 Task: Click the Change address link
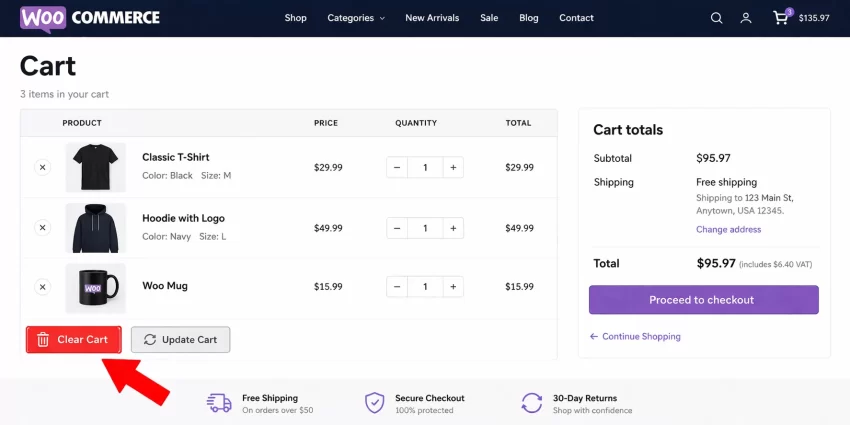tap(729, 229)
